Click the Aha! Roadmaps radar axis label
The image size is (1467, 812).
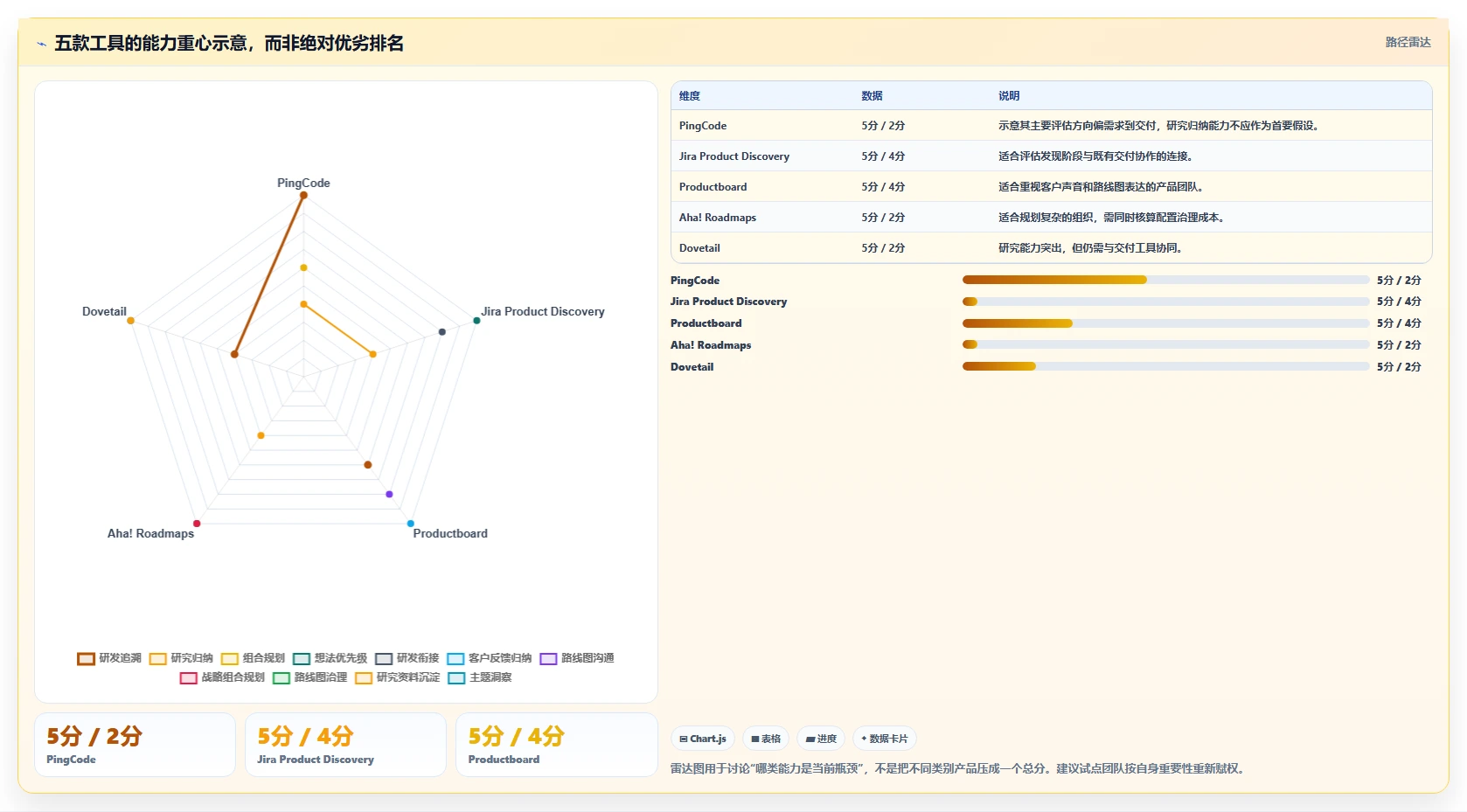(150, 533)
